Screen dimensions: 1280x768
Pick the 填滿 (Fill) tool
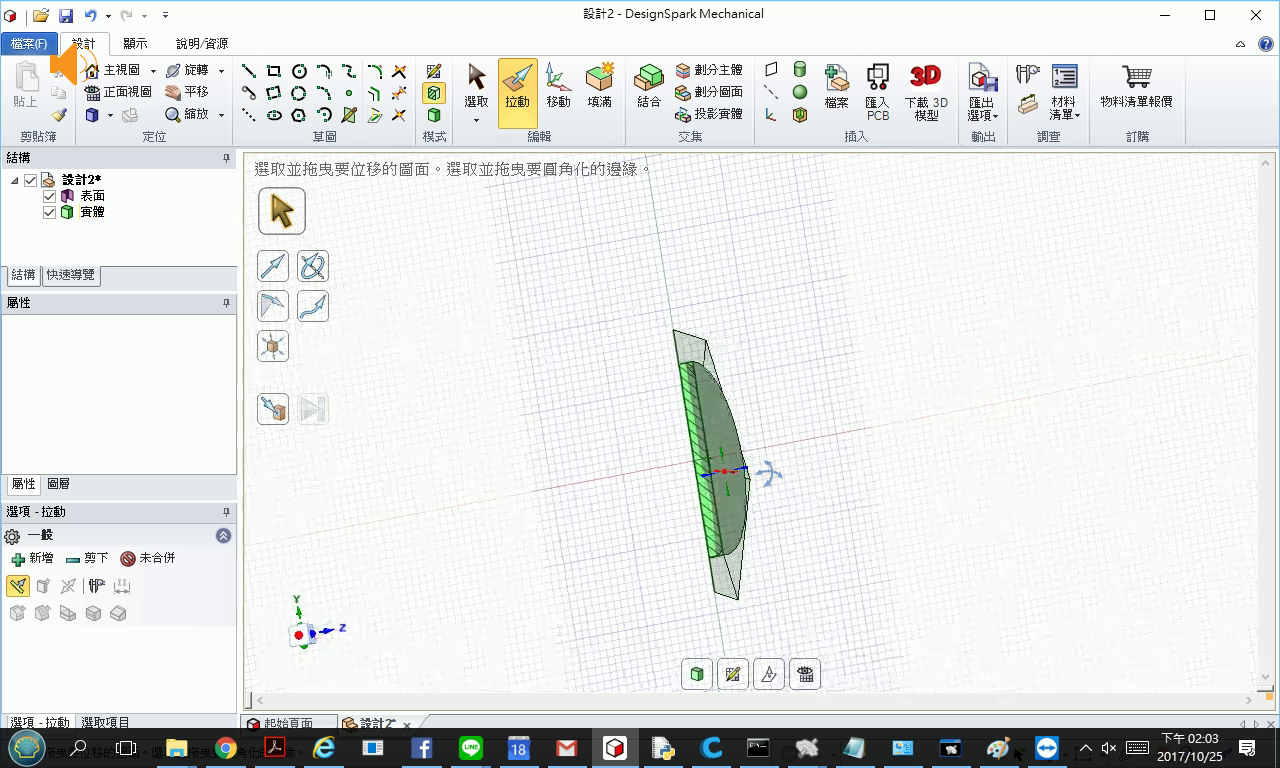600,86
